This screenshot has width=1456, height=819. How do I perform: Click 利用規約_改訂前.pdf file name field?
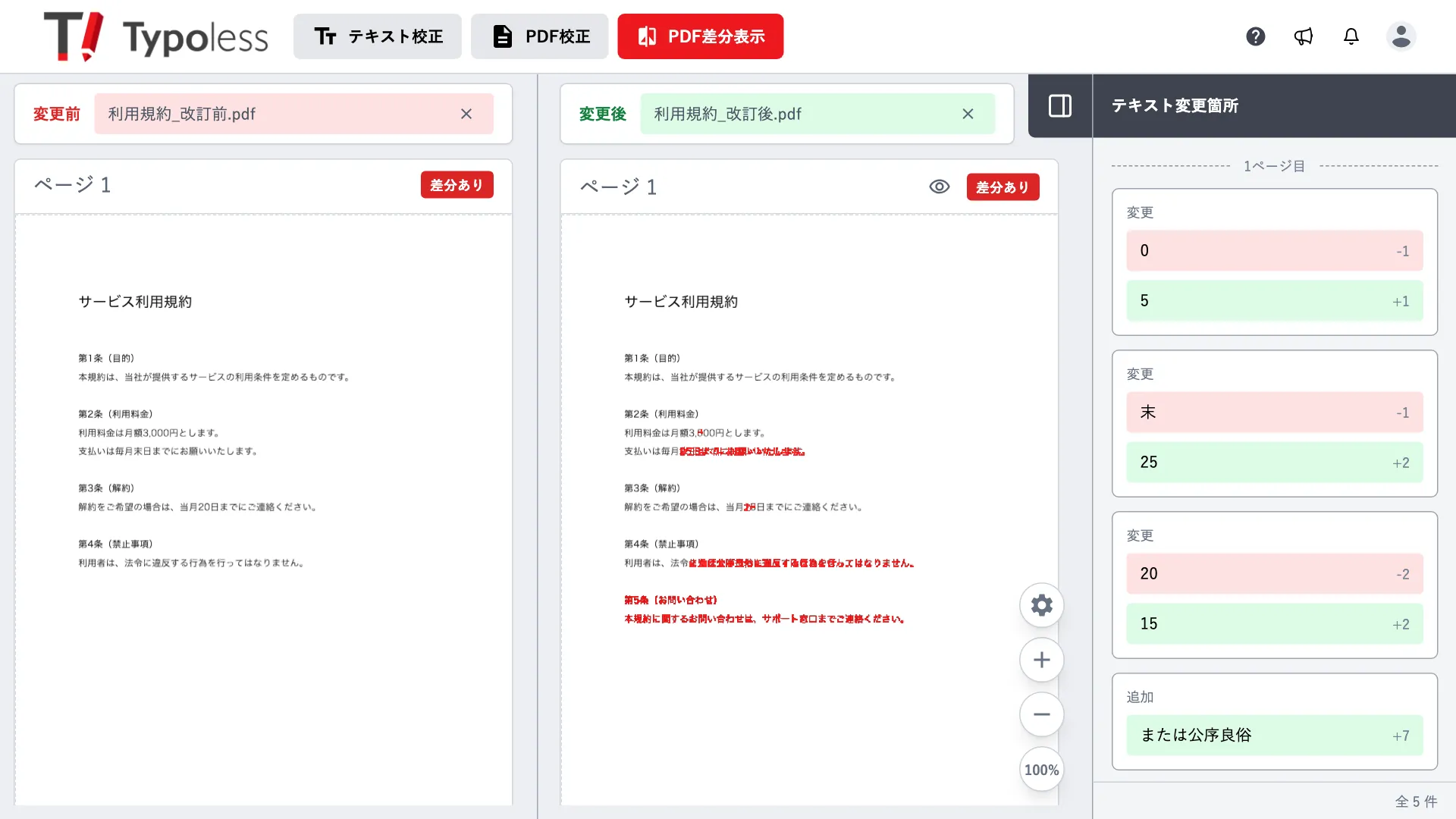click(x=294, y=114)
